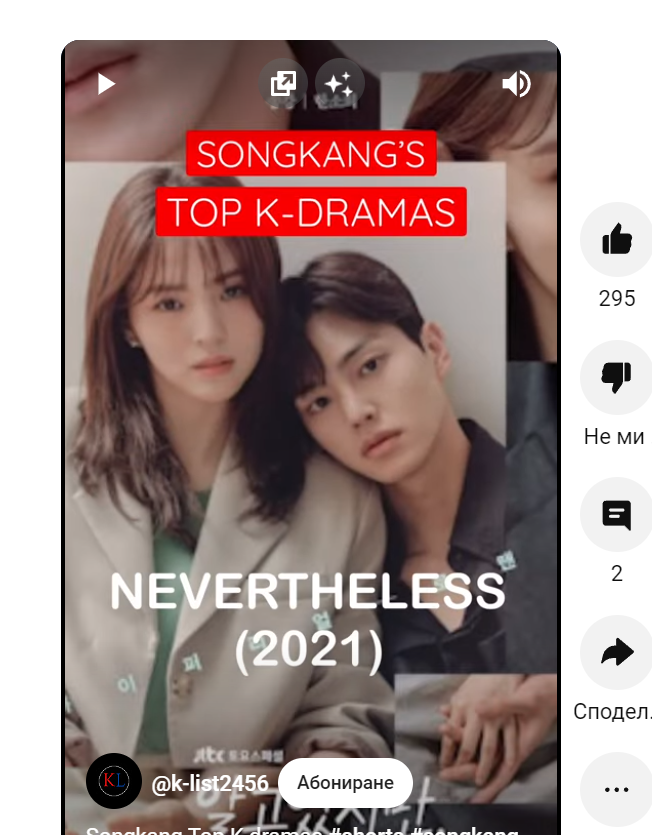Open the KL channel avatar
The image size is (652, 835).
114,781
